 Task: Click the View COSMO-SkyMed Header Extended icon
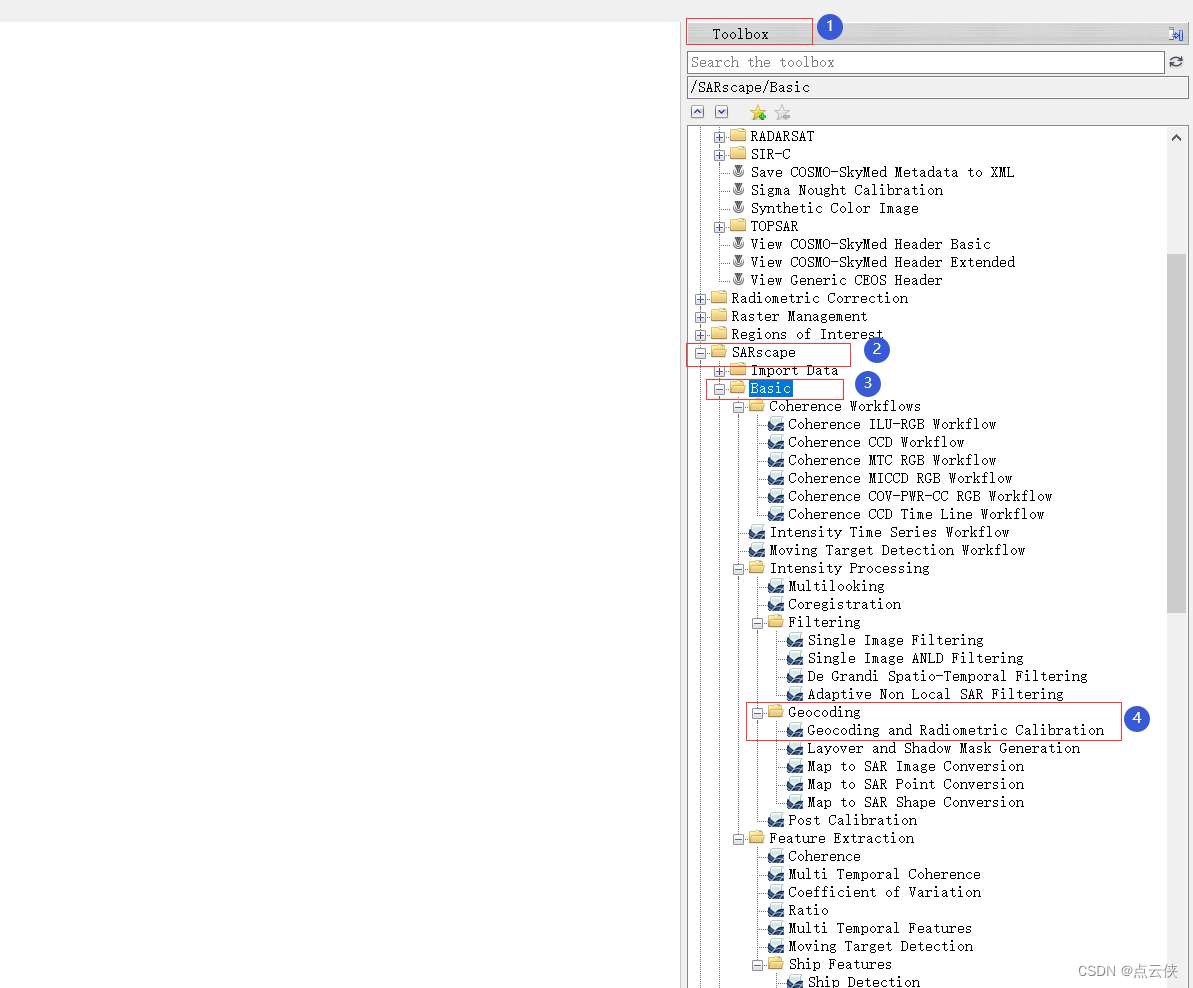pyautogui.click(x=738, y=262)
